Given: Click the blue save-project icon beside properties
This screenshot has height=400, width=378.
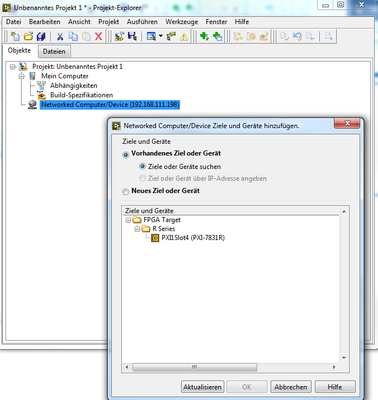Looking at the screenshot, I should 132,36.
